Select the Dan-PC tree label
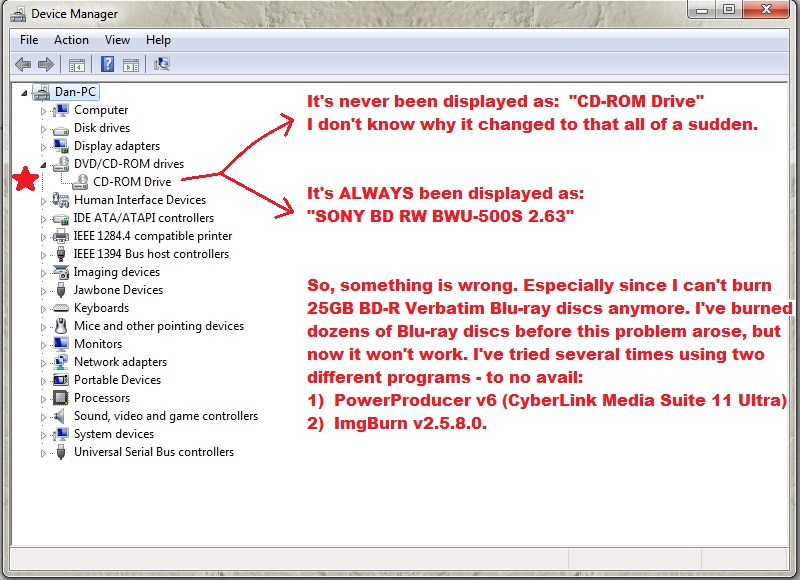 (76, 92)
